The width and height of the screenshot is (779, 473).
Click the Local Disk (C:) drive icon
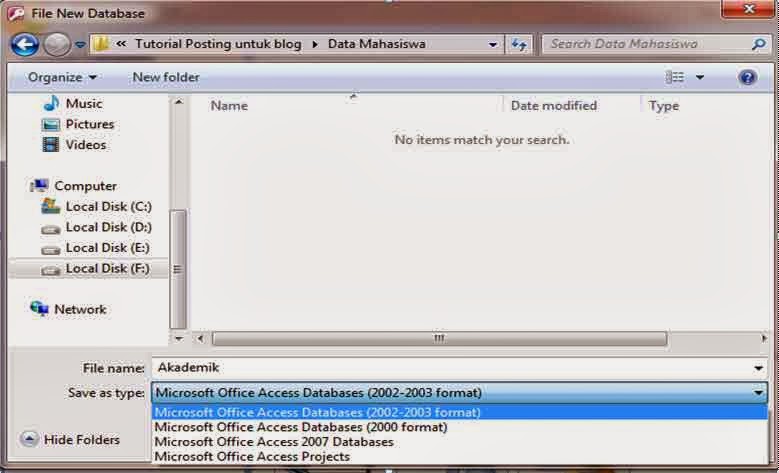pyautogui.click(x=50, y=206)
